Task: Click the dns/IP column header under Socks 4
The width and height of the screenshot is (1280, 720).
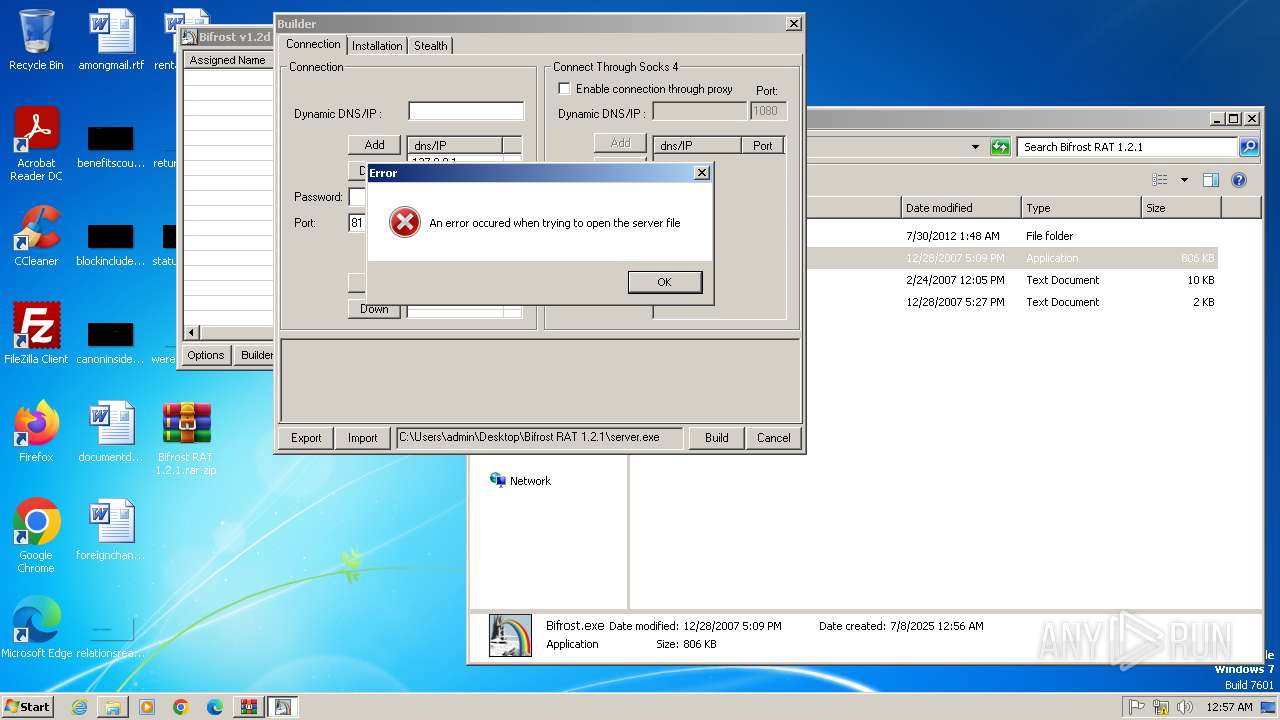Action: (697, 145)
